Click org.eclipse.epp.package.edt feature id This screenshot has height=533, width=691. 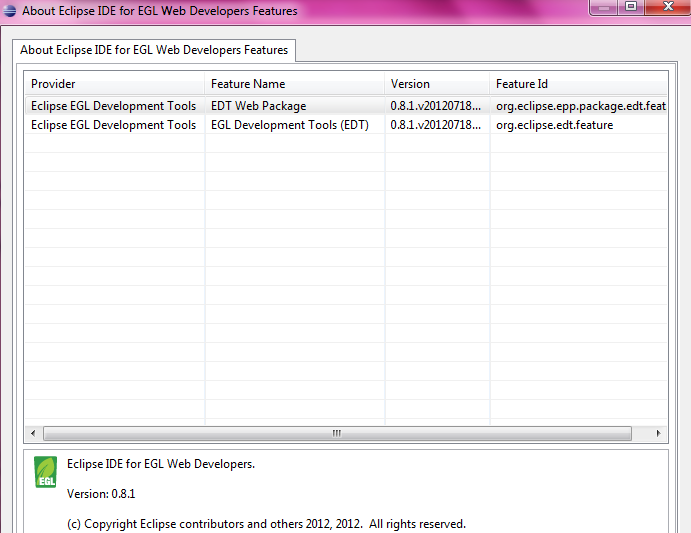[581, 106]
